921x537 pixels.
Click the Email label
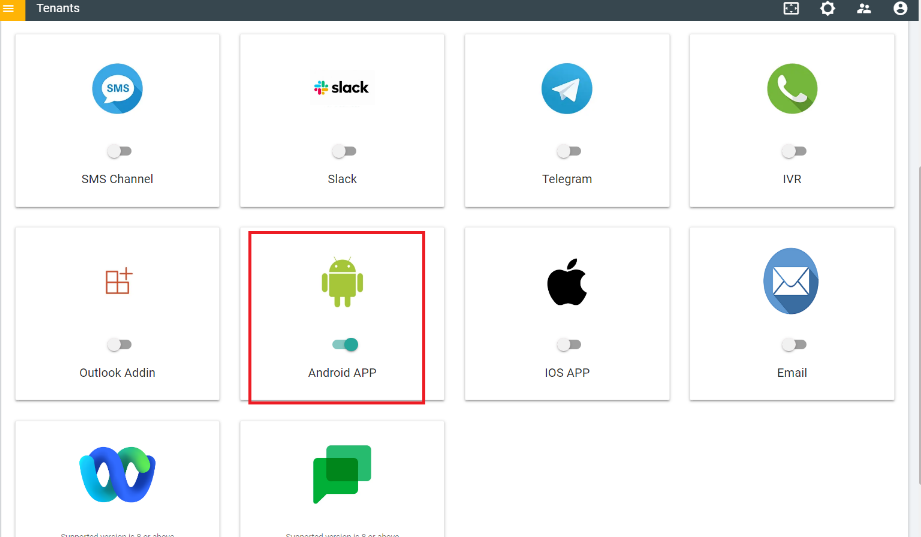pyautogui.click(x=792, y=372)
